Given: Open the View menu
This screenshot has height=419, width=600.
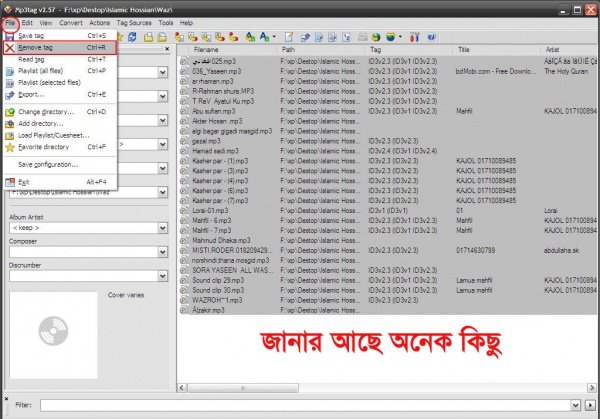Looking at the screenshot, I should pyautogui.click(x=46, y=23).
